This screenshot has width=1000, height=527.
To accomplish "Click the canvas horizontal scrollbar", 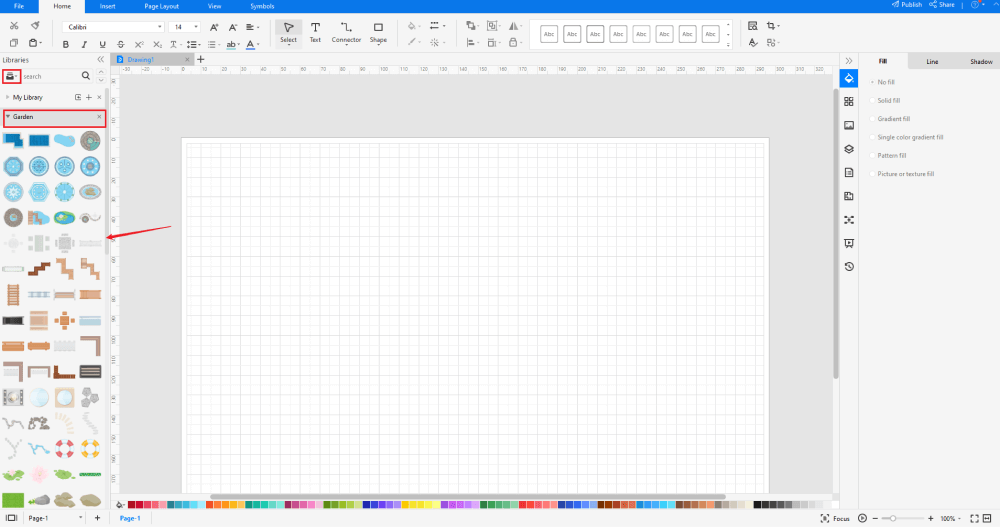I will (467, 496).
